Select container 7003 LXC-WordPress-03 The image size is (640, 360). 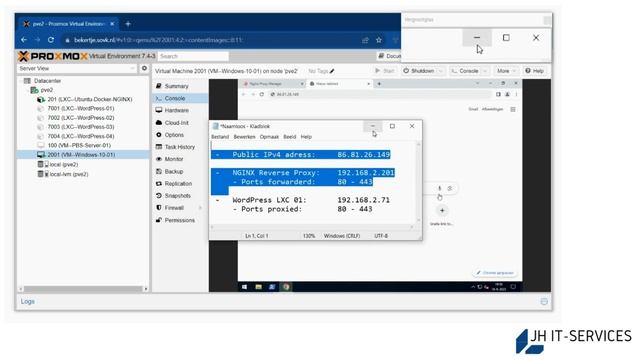(80, 127)
